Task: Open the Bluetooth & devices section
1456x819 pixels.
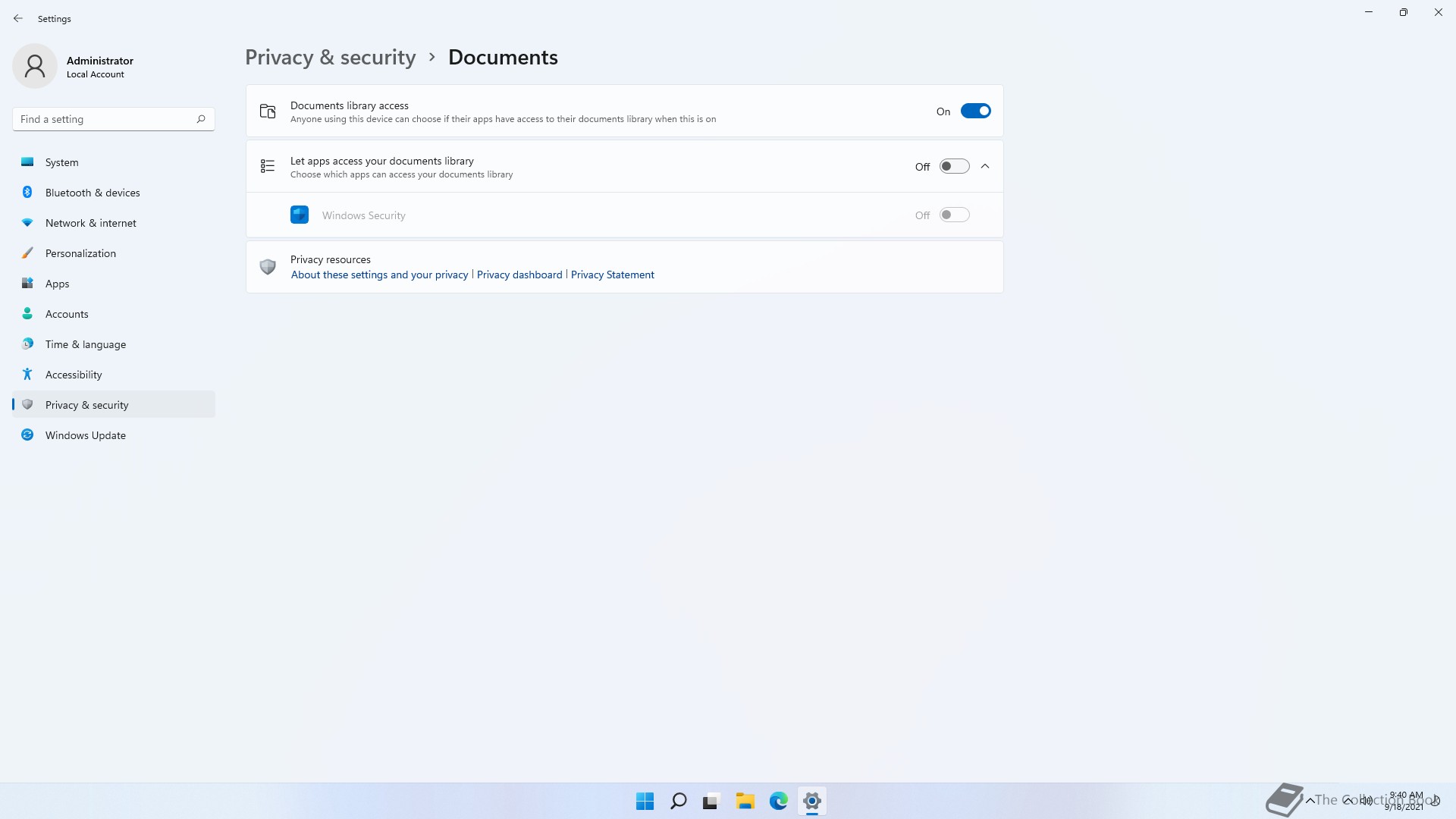Action: tap(93, 193)
